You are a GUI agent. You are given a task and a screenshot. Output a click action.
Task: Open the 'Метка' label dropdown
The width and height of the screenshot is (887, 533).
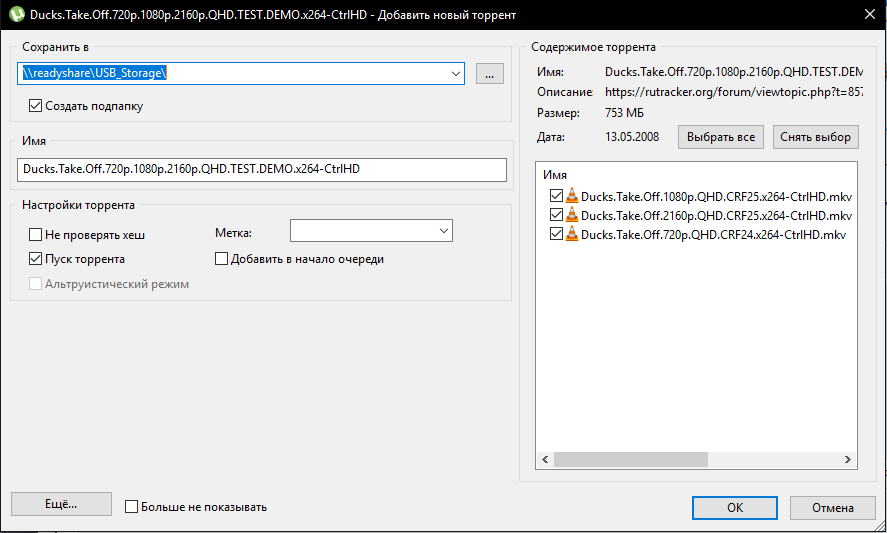point(443,232)
